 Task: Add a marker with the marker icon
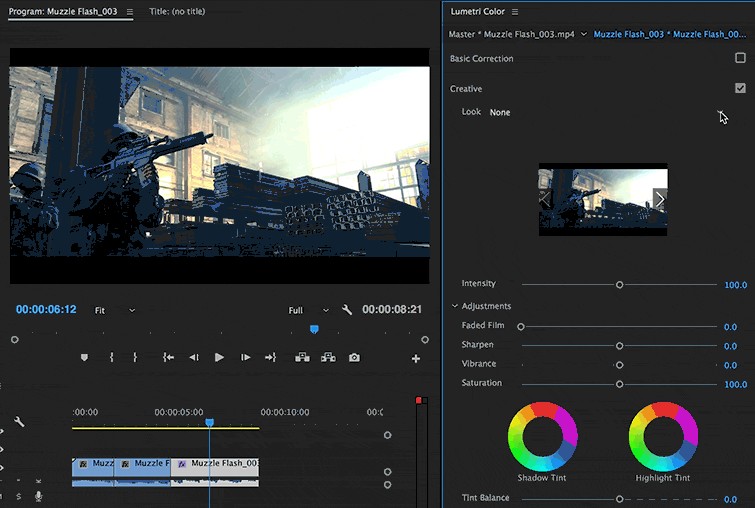[84, 357]
